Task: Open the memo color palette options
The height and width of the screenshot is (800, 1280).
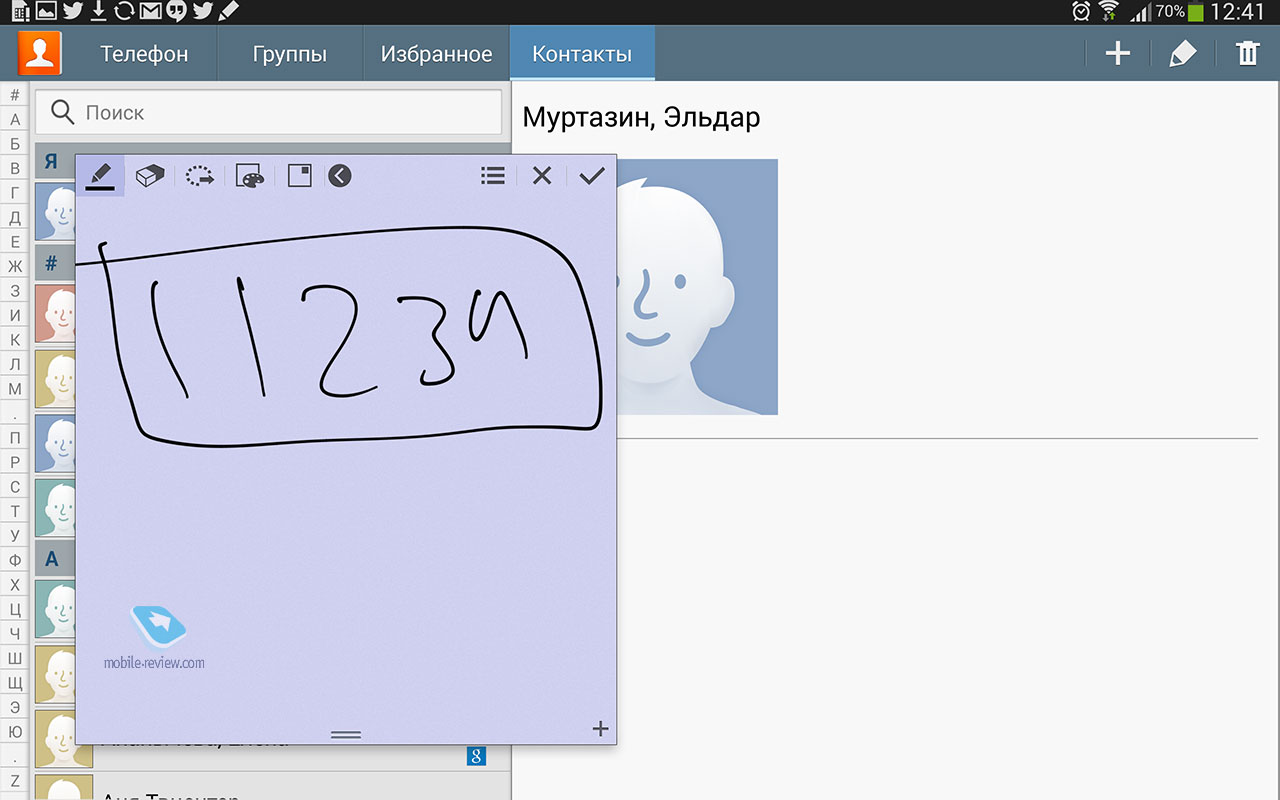Action: point(251,176)
